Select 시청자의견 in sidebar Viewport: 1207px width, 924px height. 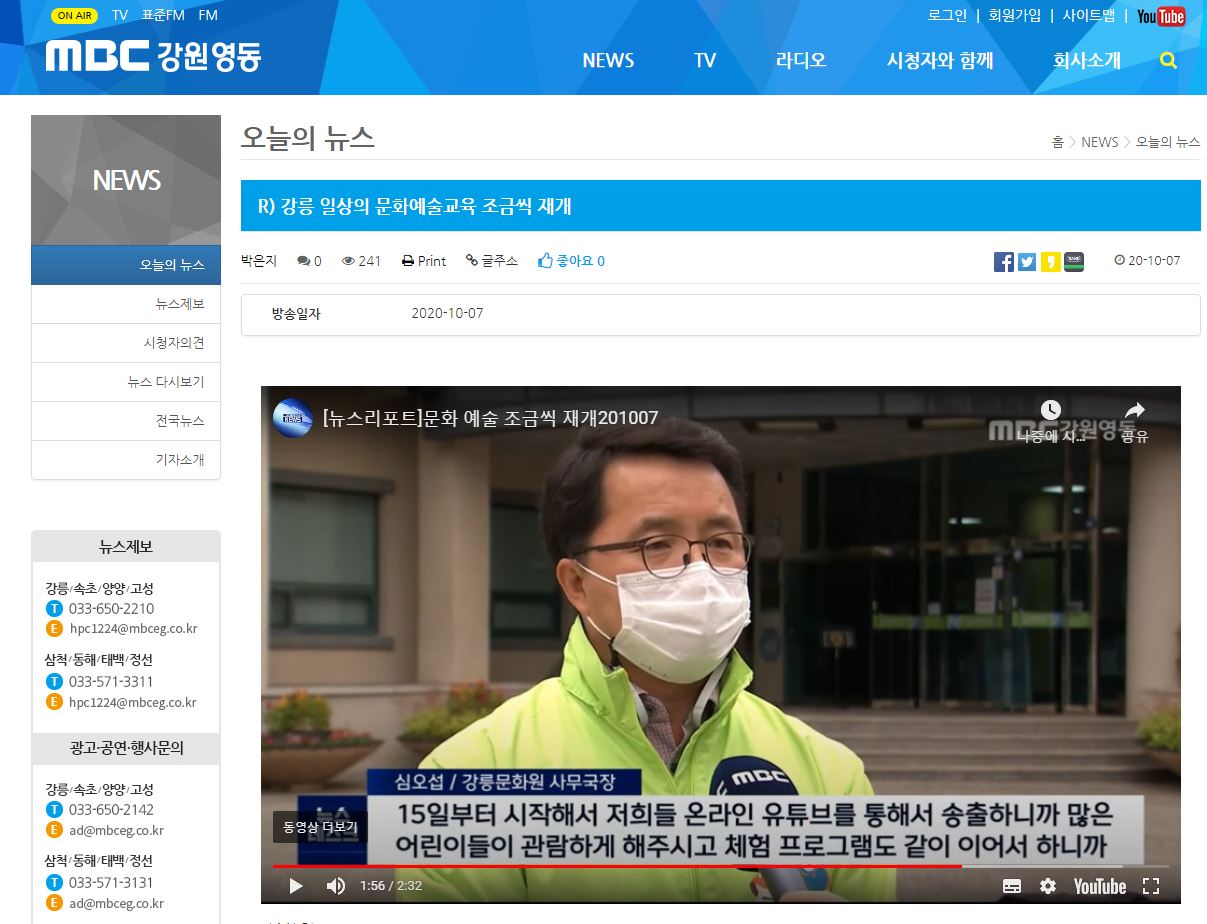(x=126, y=343)
